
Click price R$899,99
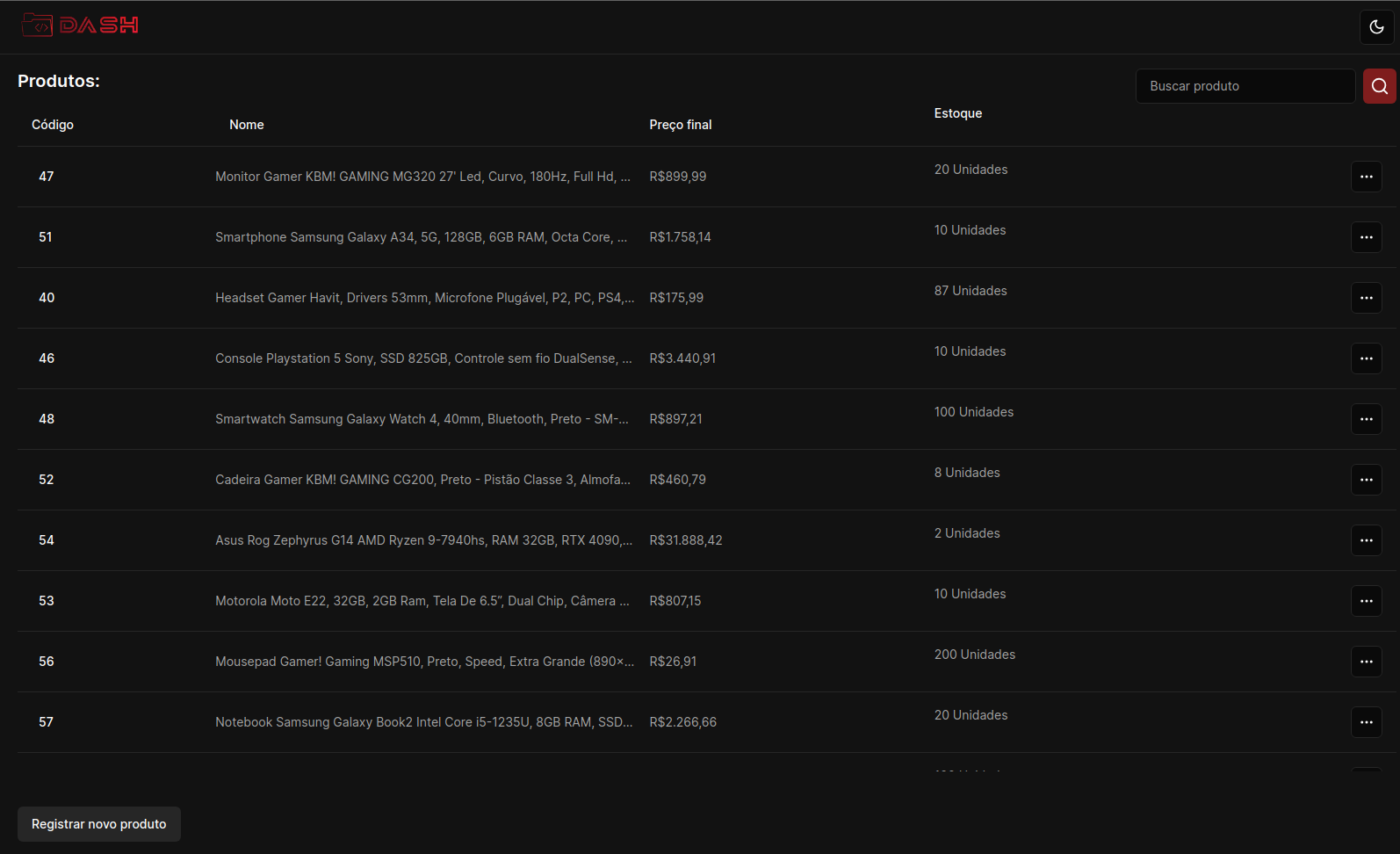tap(678, 177)
